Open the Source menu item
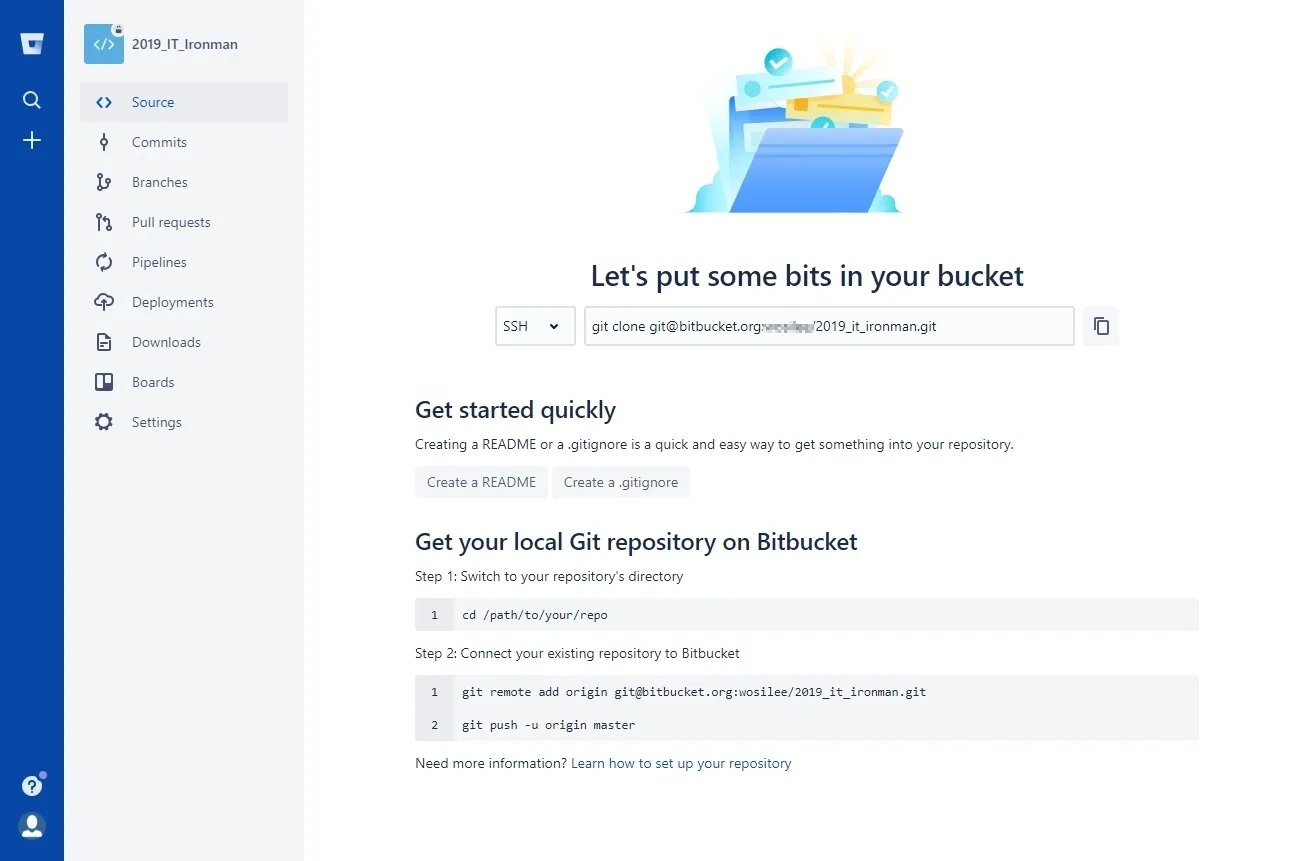This screenshot has height=861, width=1310. tap(153, 102)
